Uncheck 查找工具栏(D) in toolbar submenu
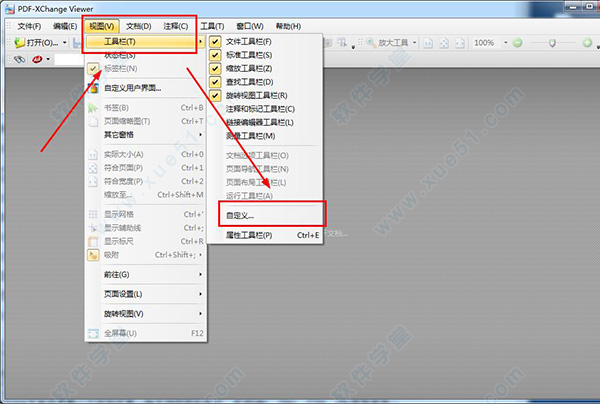Image resolution: width=600 pixels, height=404 pixels. [215, 82]
